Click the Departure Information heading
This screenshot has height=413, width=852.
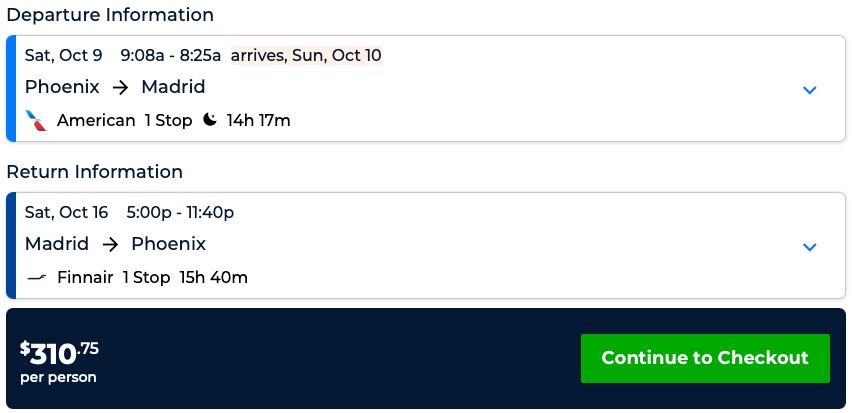[110, 15]
